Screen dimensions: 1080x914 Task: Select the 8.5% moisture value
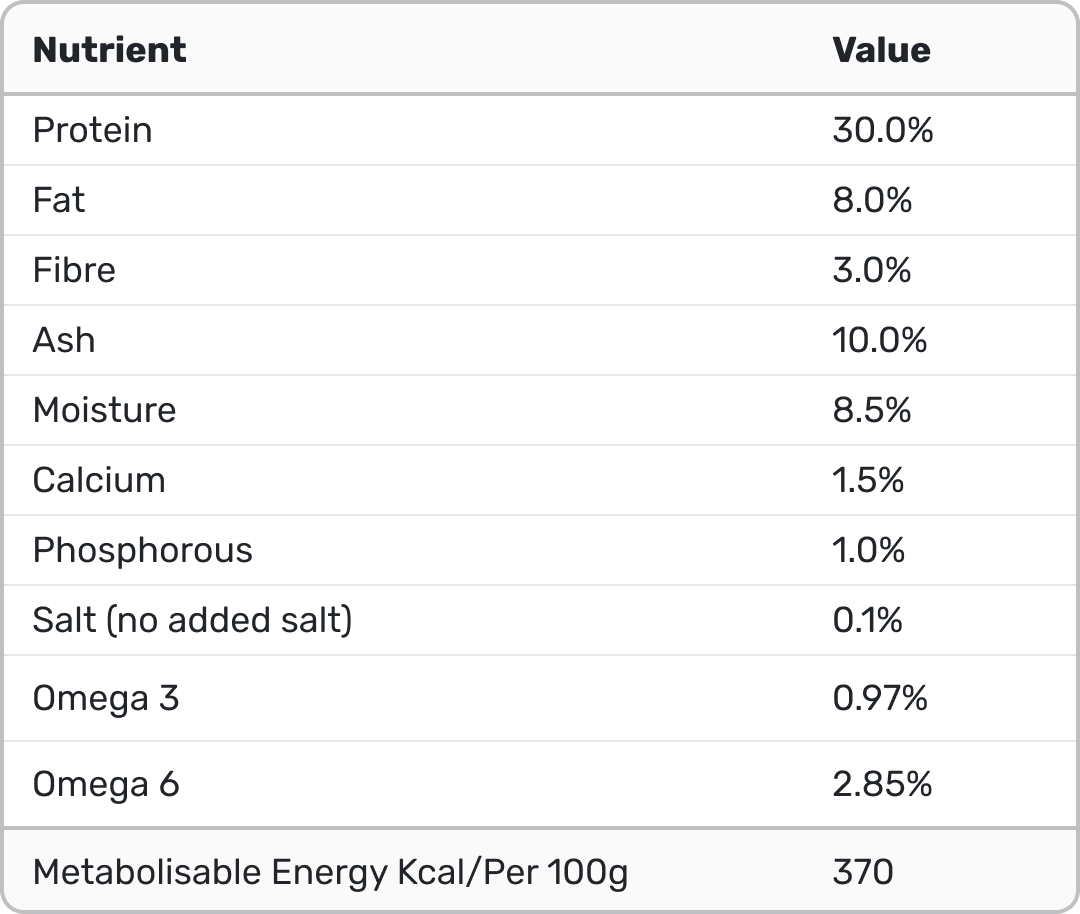pos(871,410)
